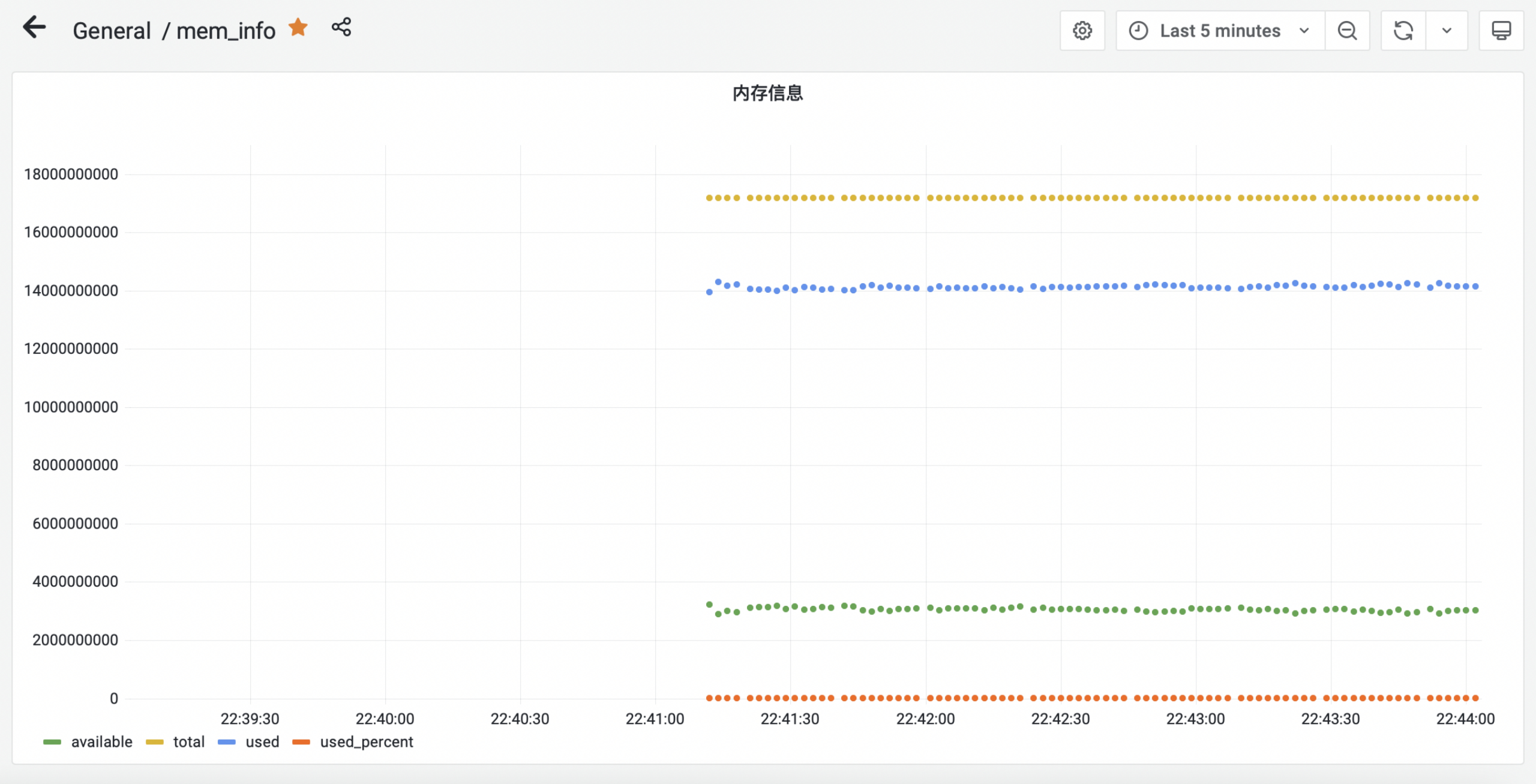Toggle the used series in legend
Viewport: 1536px width, 784px height.
262,742
